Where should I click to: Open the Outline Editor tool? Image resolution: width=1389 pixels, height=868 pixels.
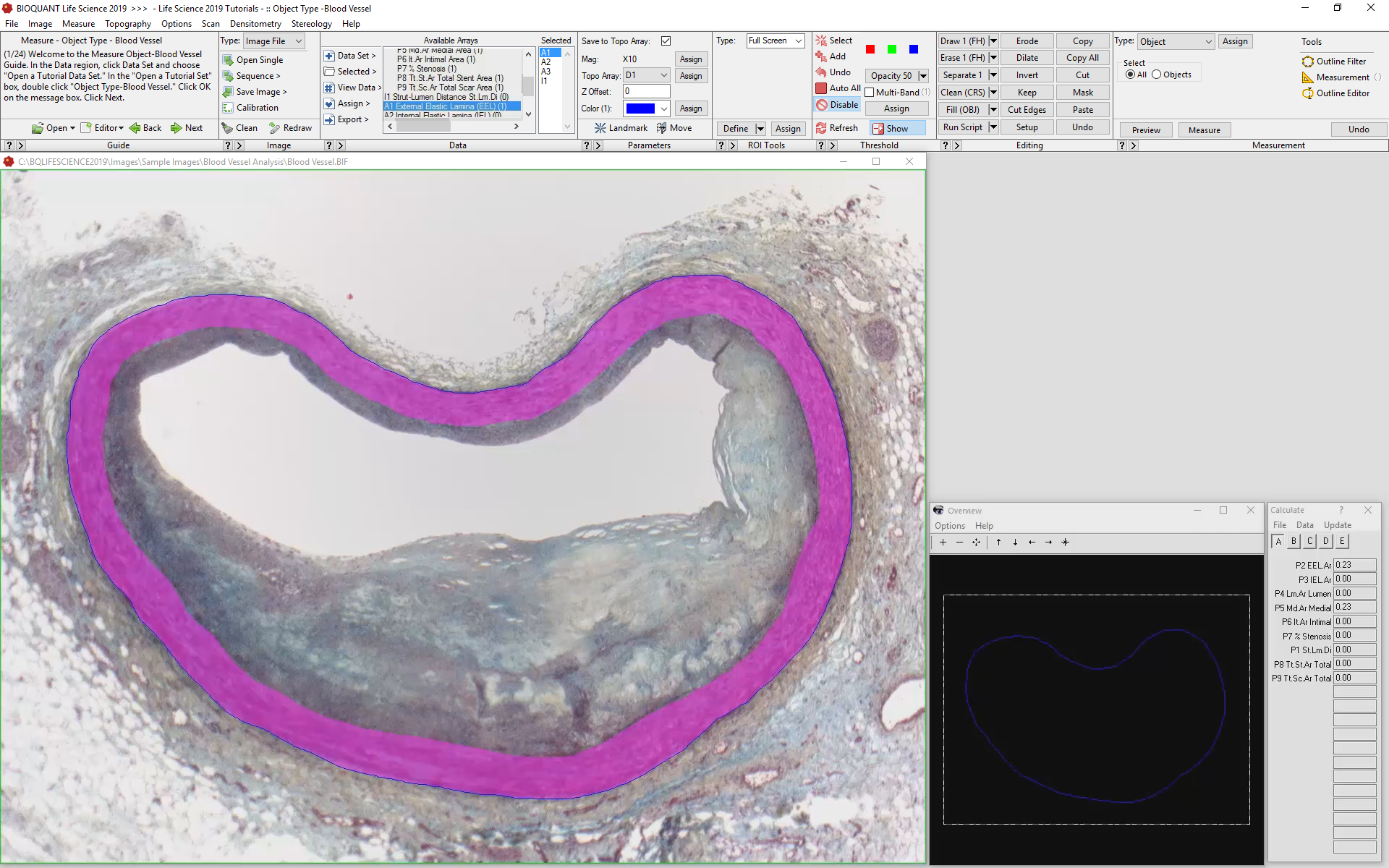[x=1336, y=93]
